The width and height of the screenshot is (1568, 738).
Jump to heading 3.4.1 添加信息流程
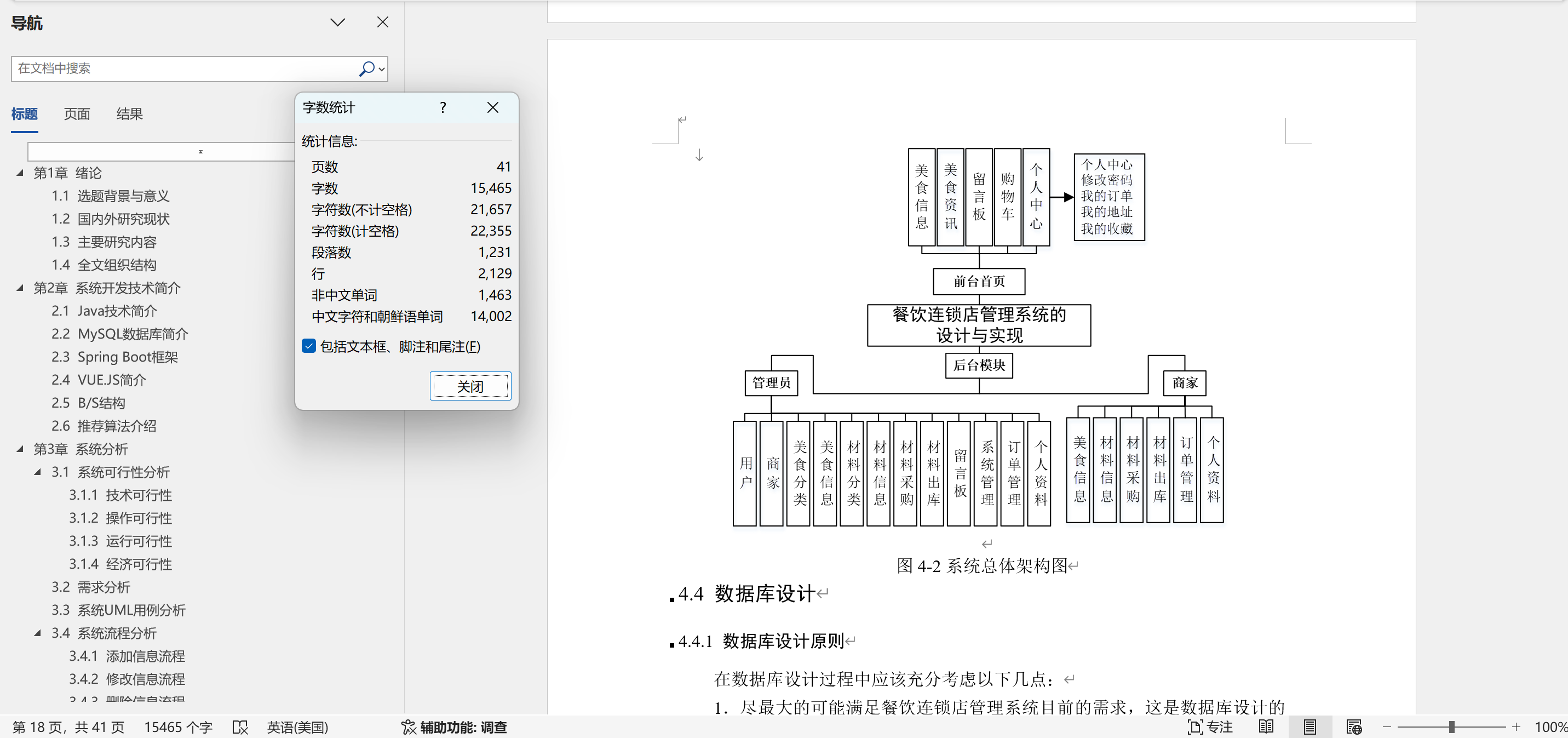click(127, 656)
